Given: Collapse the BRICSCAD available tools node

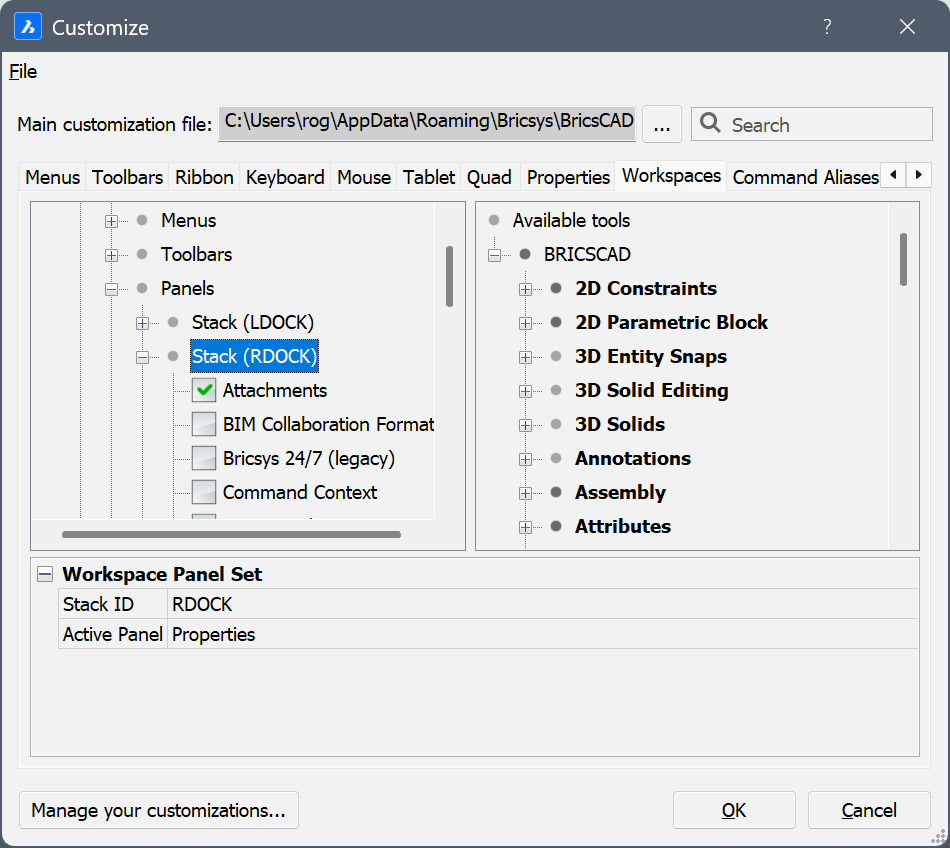Looking at the screenshot, I should [494, 255].
